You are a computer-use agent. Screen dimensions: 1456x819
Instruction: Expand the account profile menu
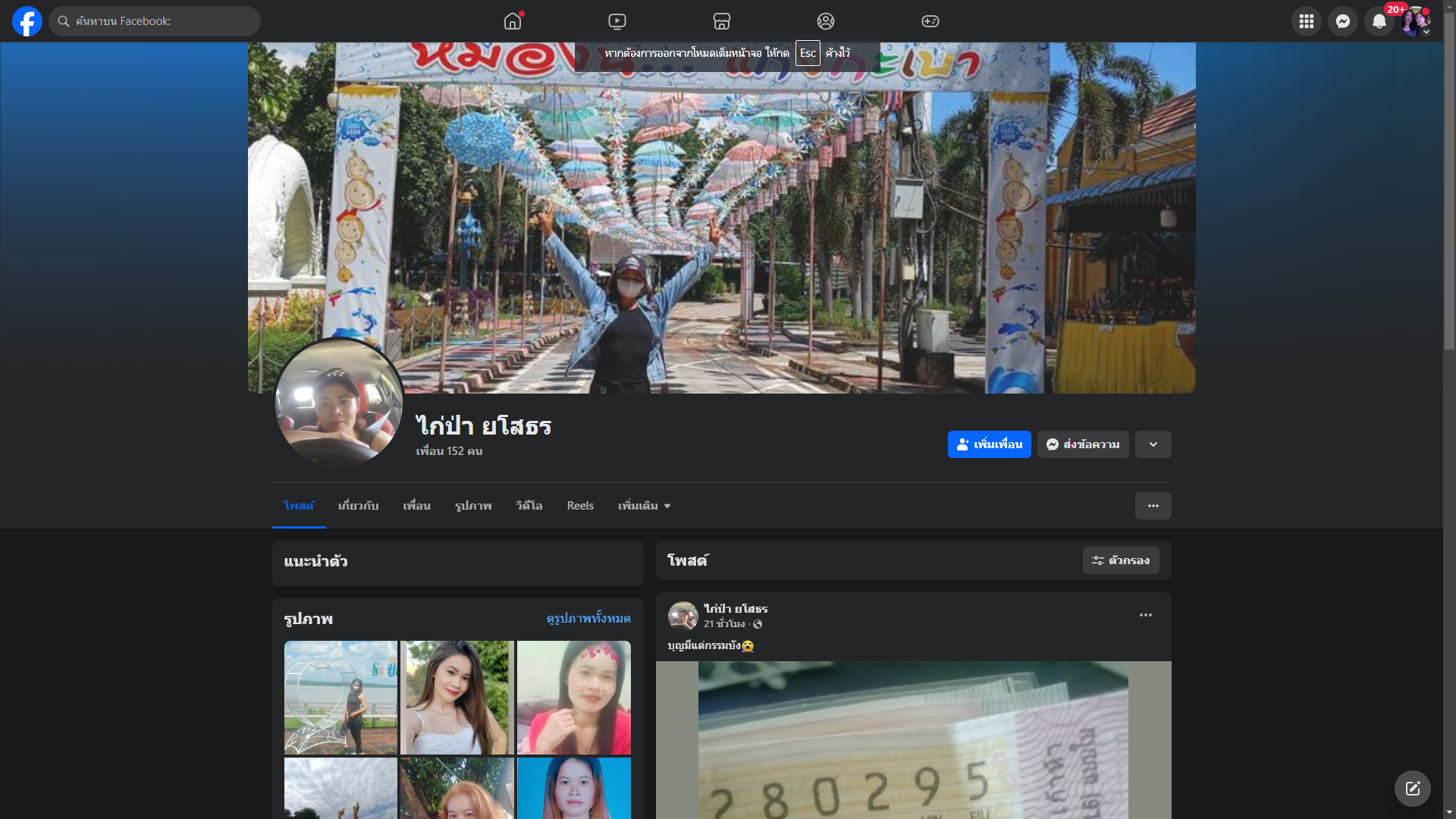tap(1416, 21)
